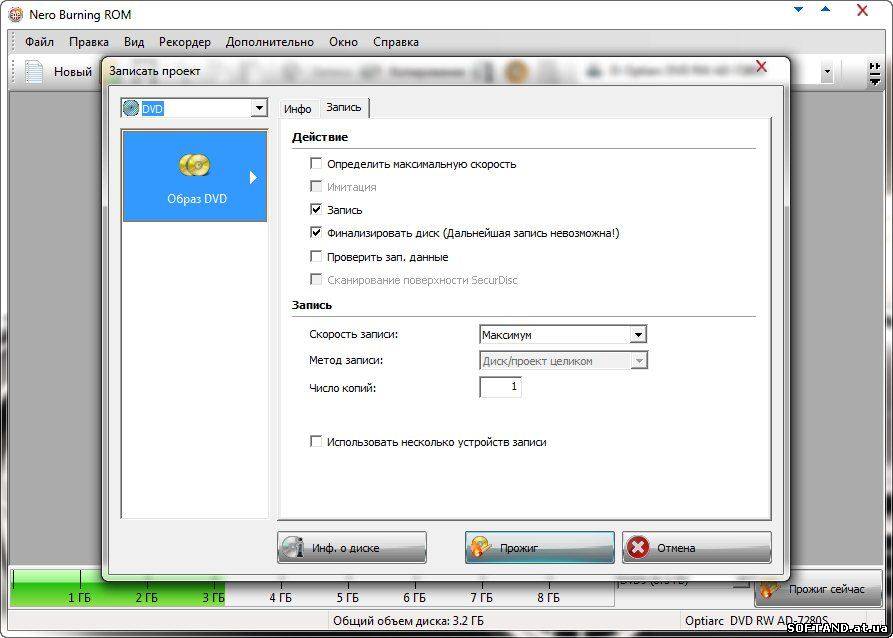Enable Проверить зап. данные checkbox
Image resolution: width=893 pixels, height=638 pixels.
coord(316,257)
